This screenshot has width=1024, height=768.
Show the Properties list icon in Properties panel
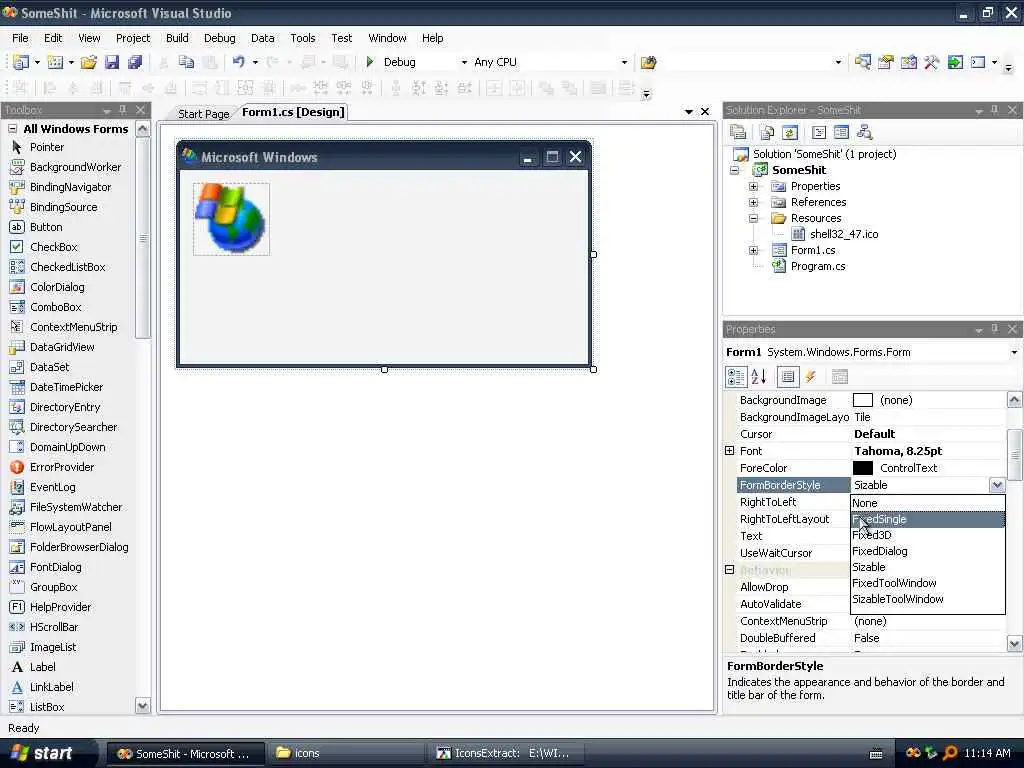click(788, 377)
